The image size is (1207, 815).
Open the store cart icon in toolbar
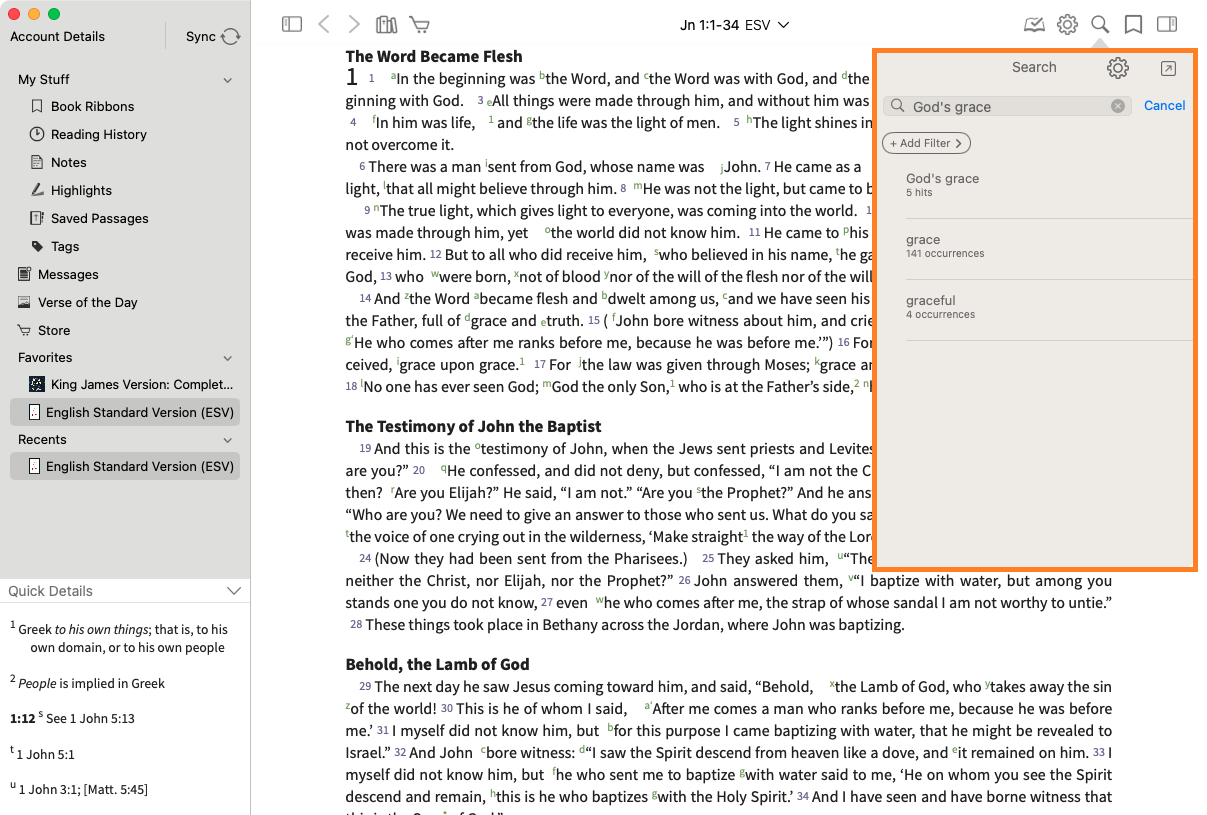point(419,24)
